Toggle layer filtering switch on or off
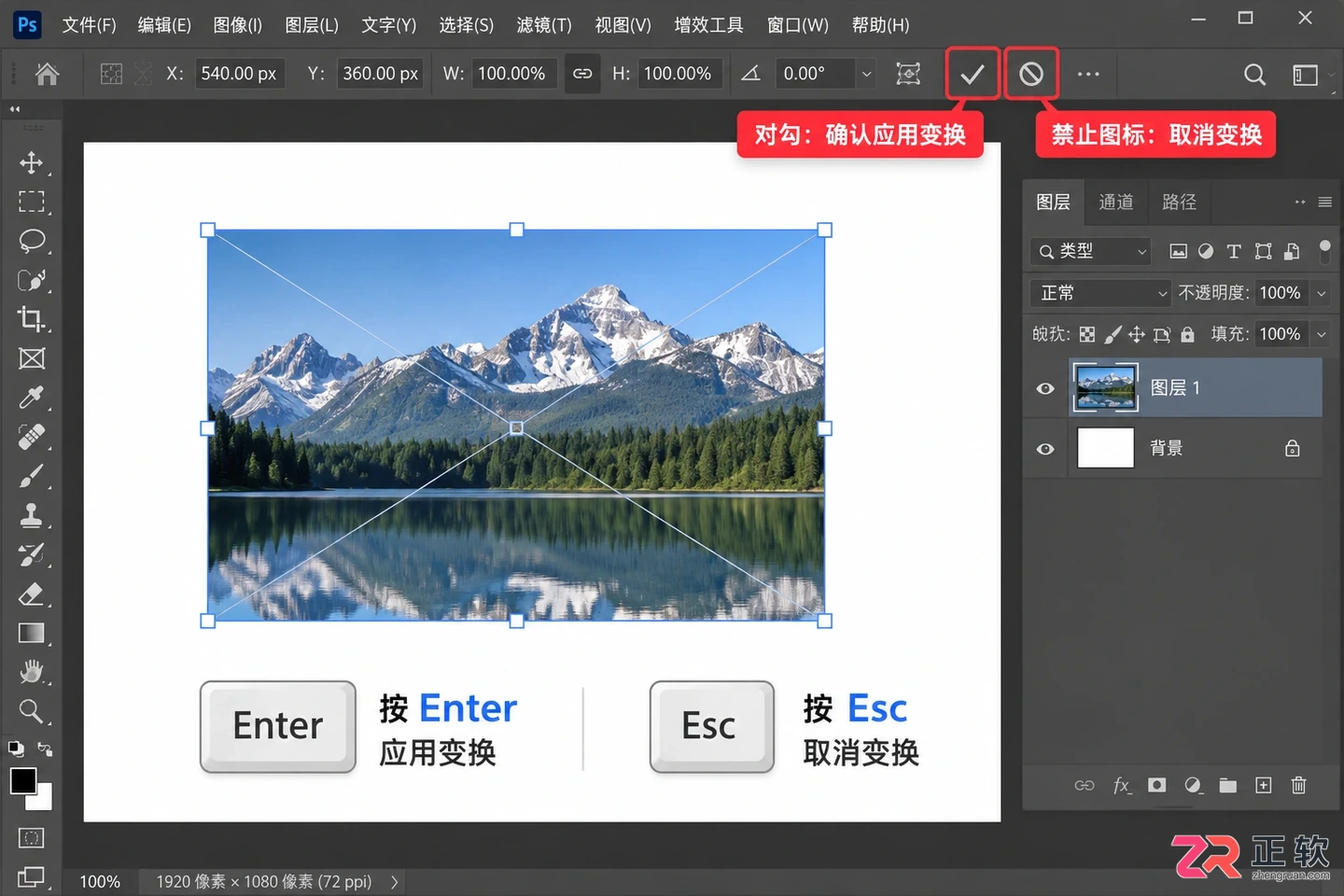Image resolution: width=1344 pixels, height=896 pixels. tap(1324, 251)
